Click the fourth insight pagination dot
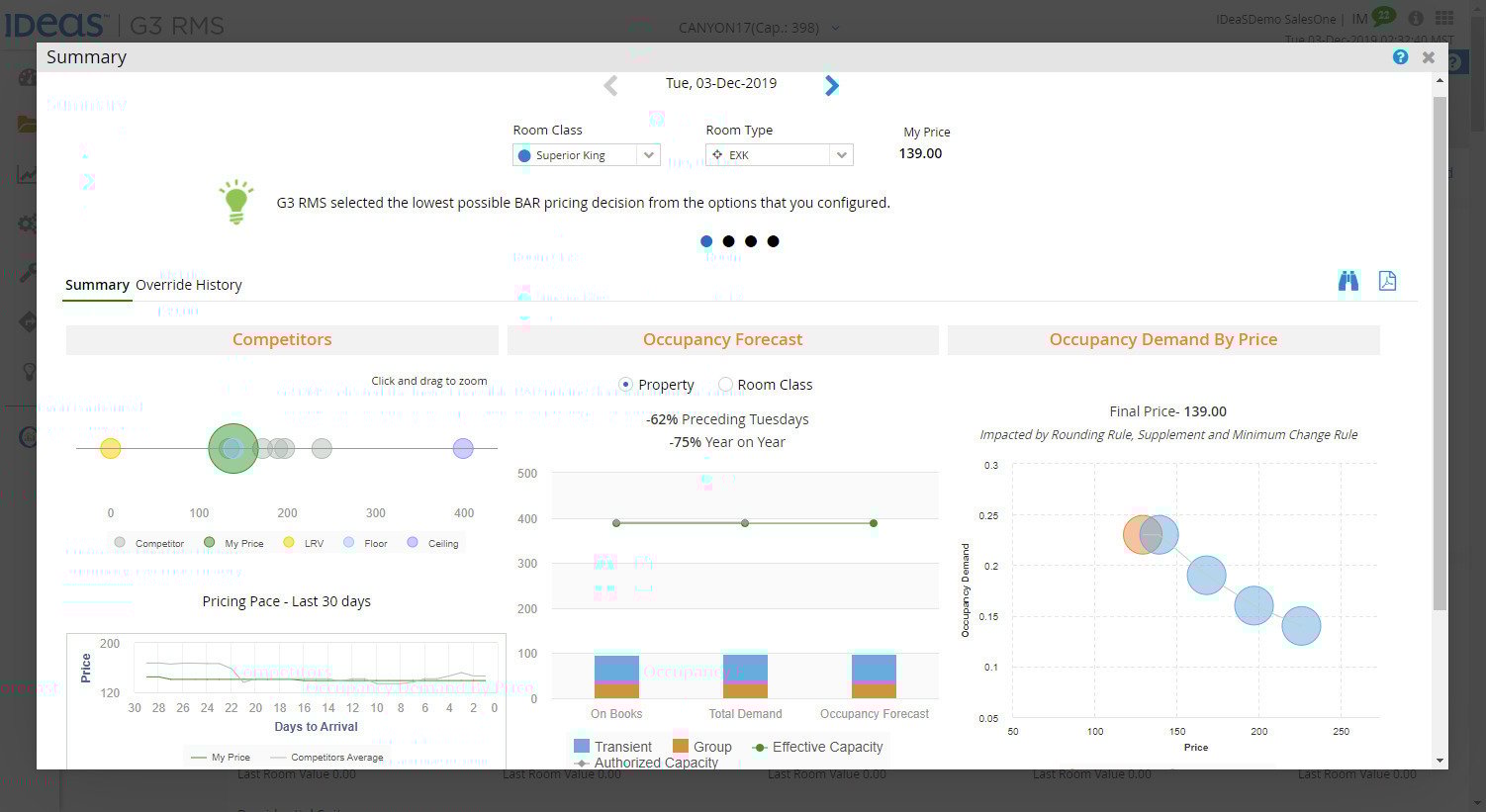1486x812 pixels. pos(774,241)
